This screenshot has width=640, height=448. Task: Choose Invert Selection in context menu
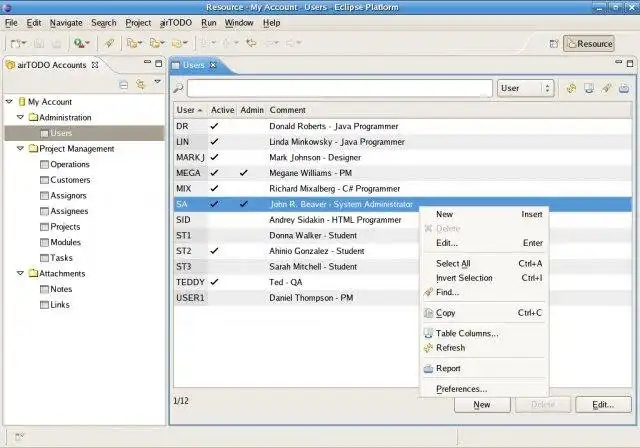(x=484, y=278)
